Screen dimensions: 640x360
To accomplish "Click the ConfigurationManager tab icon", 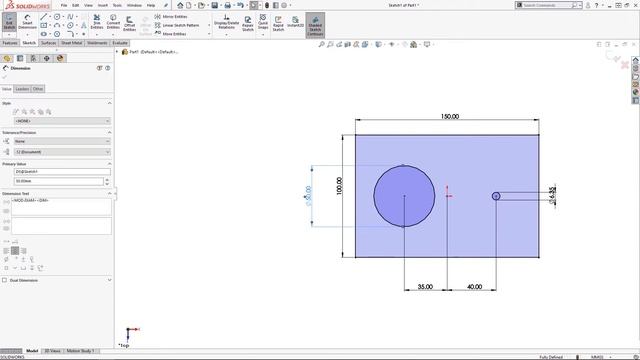I will pyautogui.click(x=33, y=58).
